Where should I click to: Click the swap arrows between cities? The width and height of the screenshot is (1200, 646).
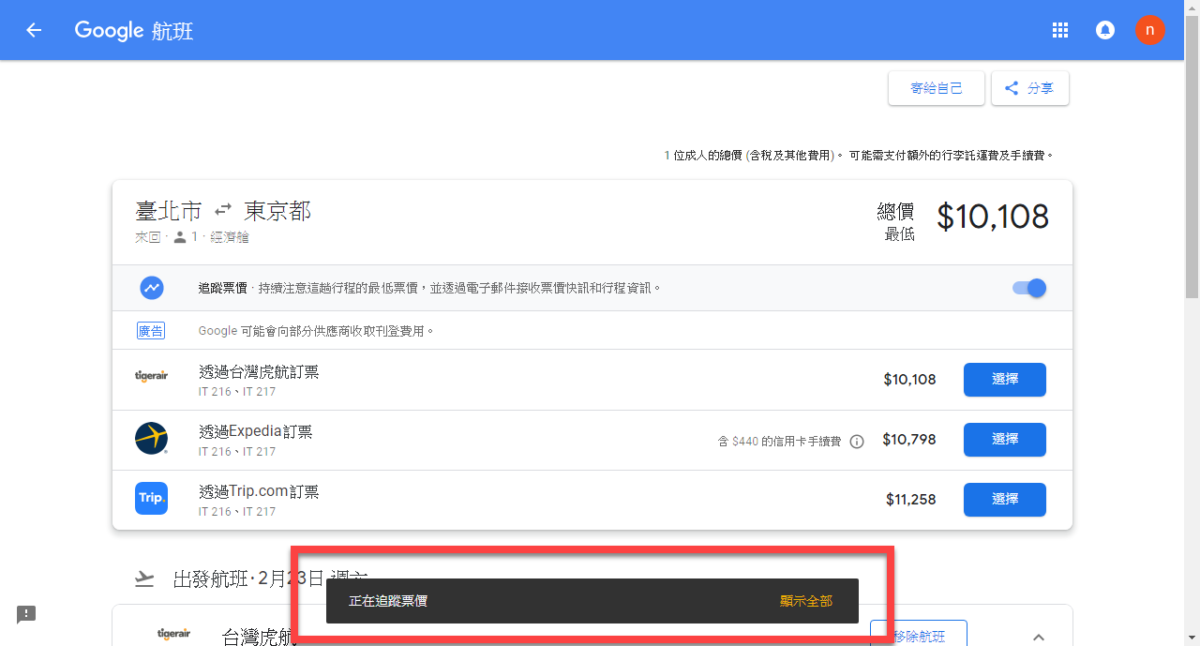223,210
